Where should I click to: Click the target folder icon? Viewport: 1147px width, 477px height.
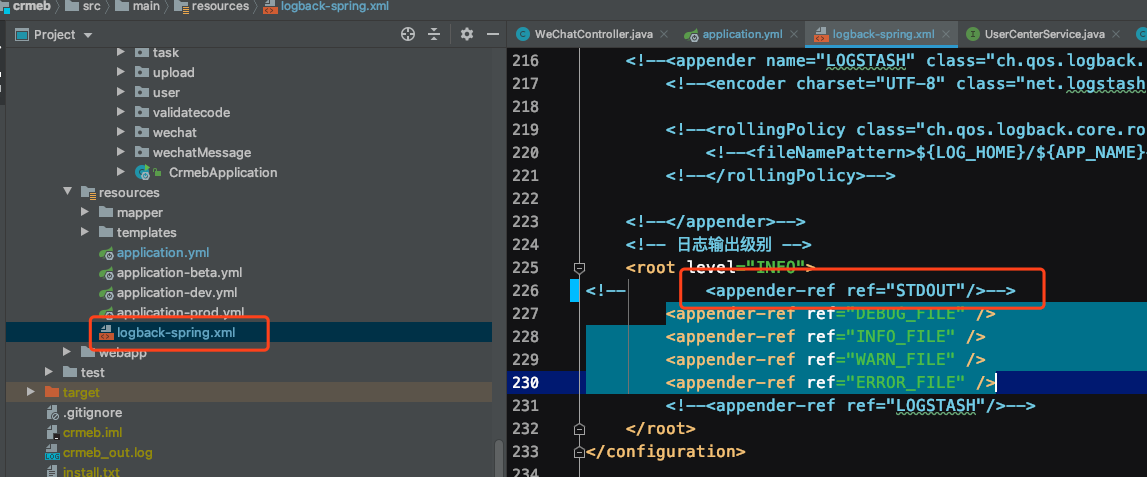[x=51, y=392]
